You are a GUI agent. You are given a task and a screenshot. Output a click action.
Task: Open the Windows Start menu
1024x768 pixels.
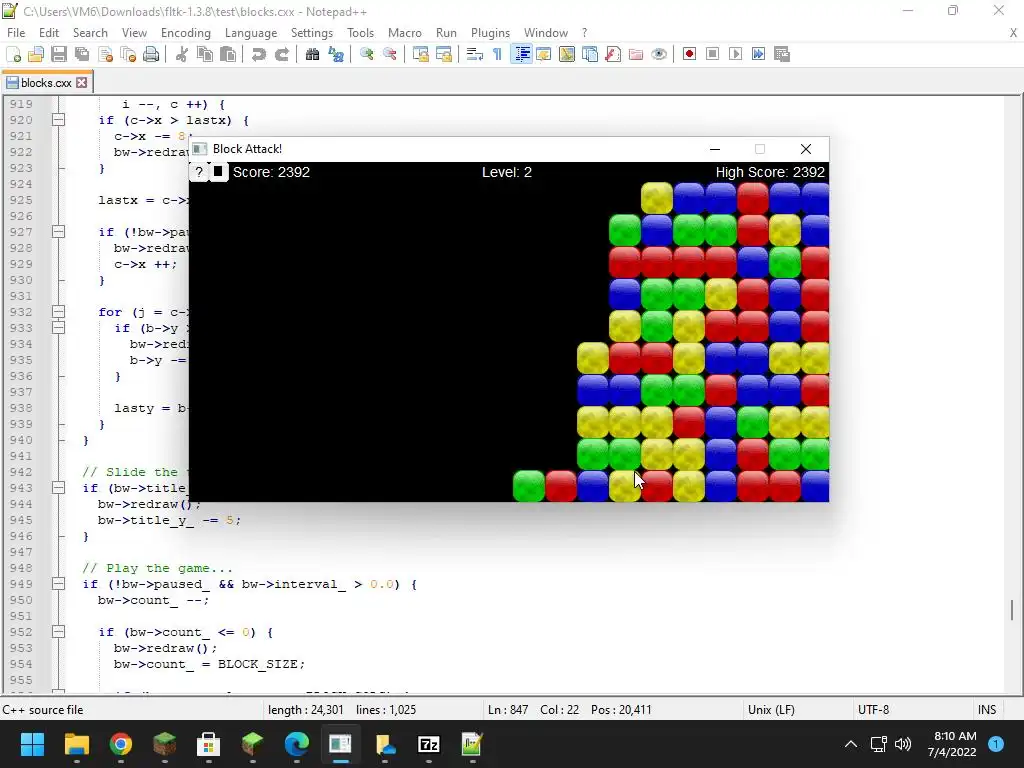32,744
